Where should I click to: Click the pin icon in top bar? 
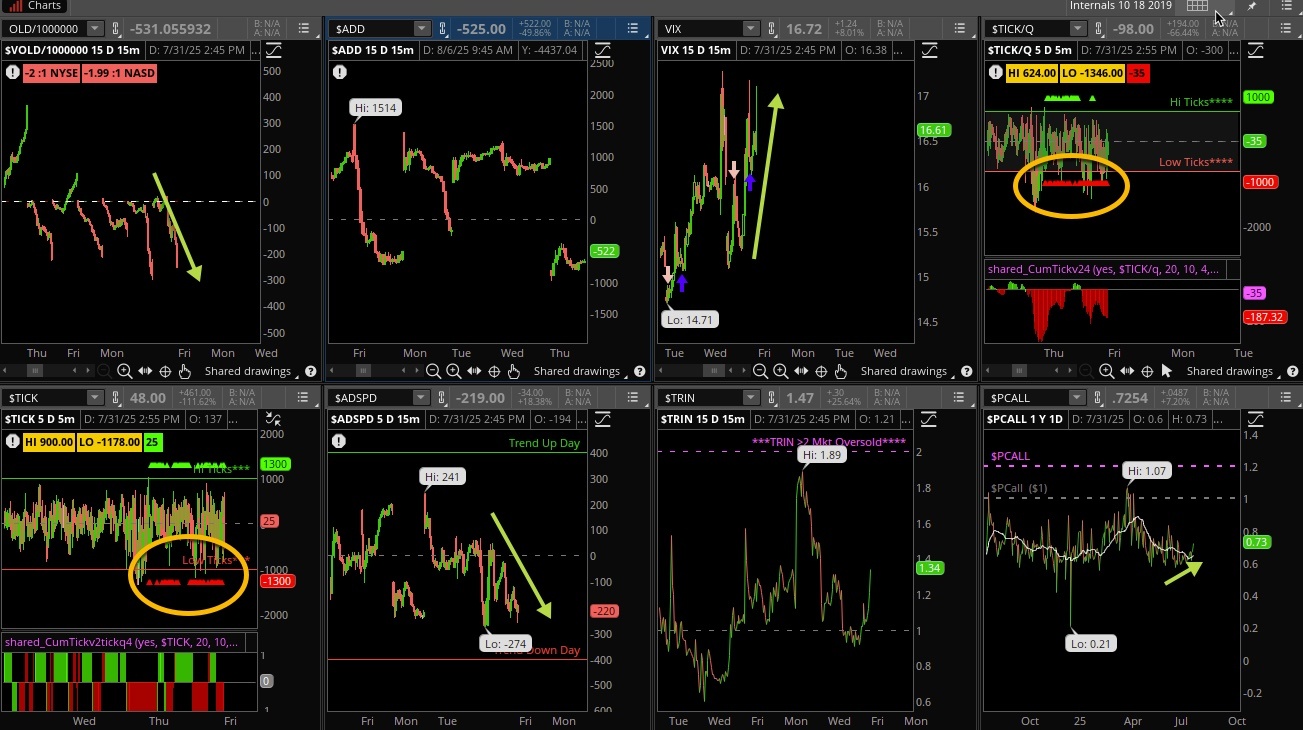point(1251,6)
